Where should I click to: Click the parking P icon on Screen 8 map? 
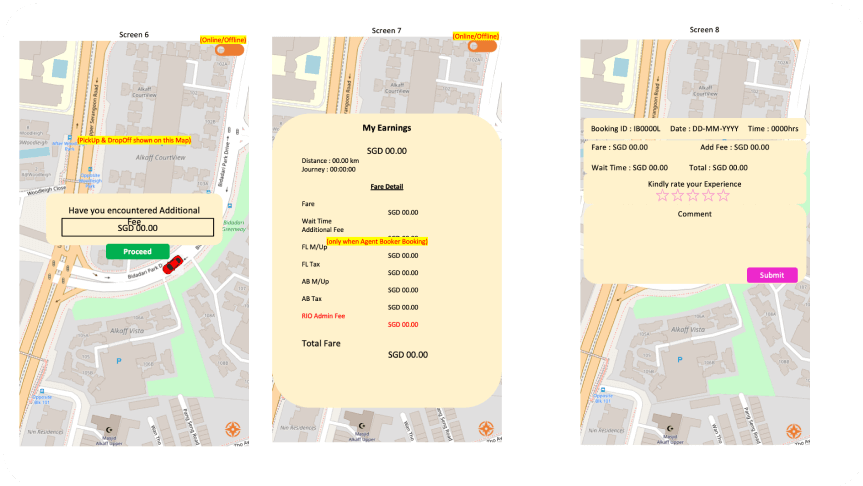[x=680, y=361]
